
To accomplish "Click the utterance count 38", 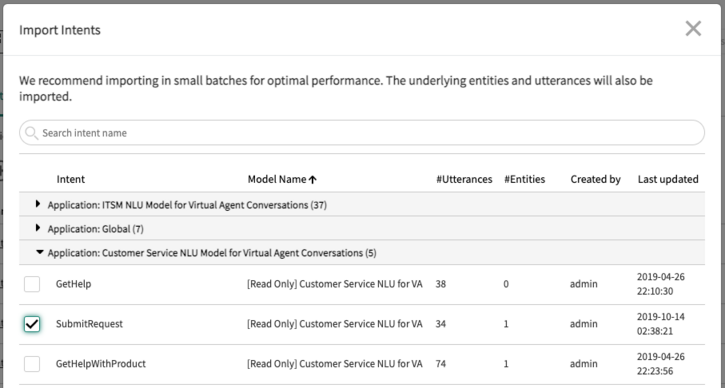I will [x=441, y=284].
